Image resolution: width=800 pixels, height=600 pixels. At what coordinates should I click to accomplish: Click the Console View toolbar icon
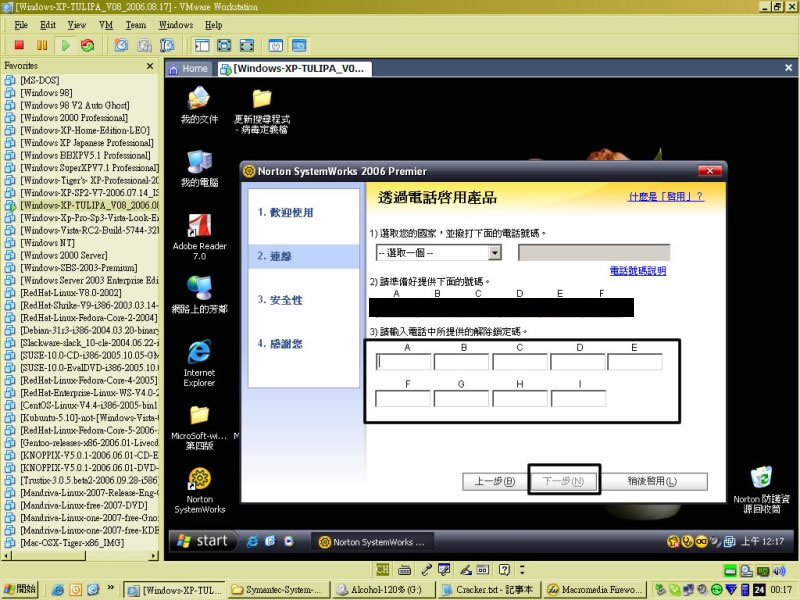click(x=299, y=45)
